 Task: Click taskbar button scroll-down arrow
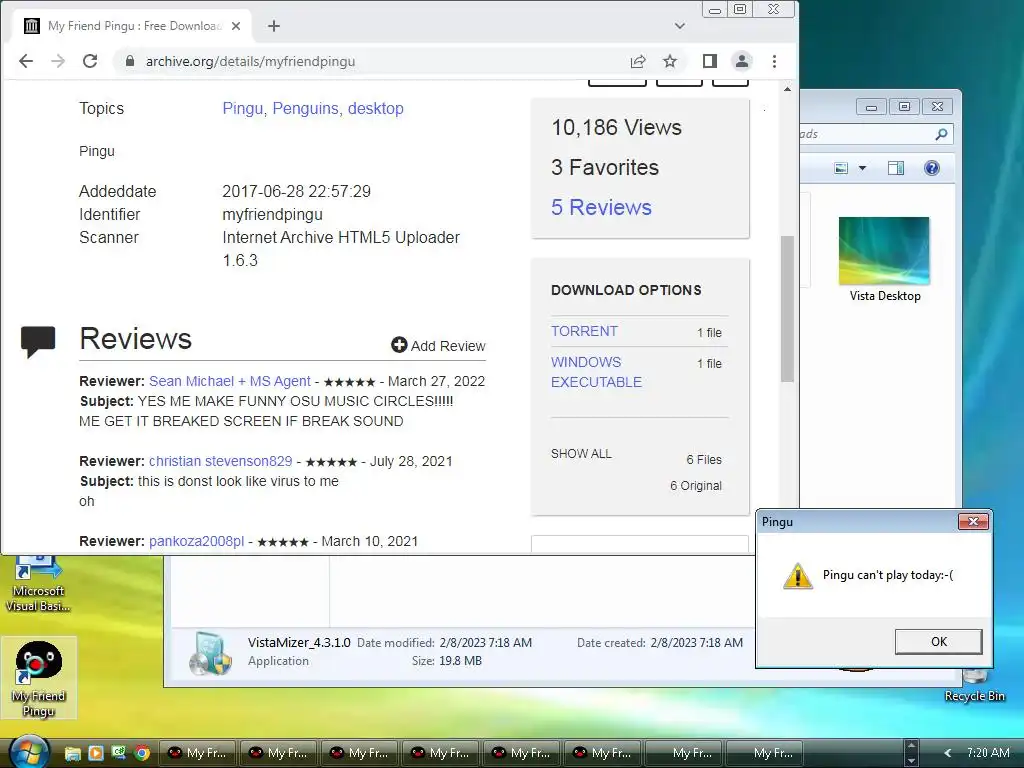912,760
